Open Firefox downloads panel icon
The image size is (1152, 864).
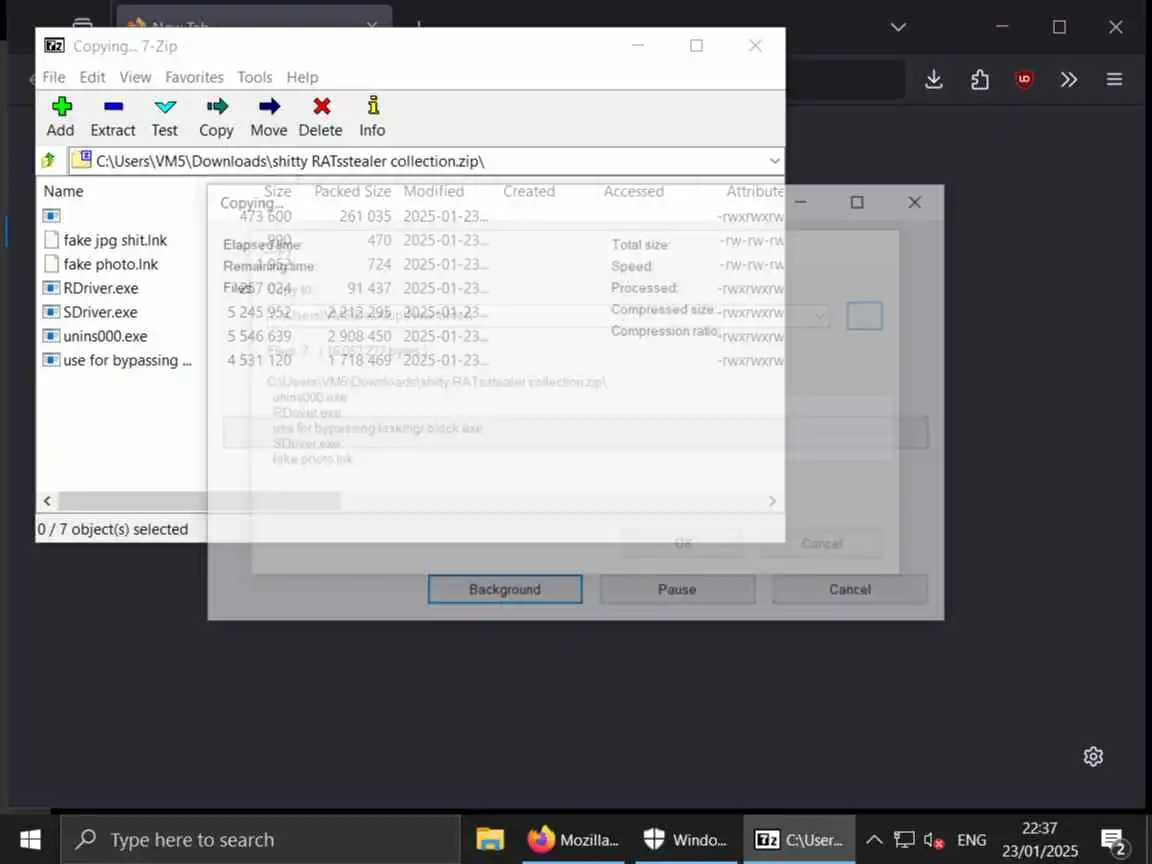click(934, 79)
